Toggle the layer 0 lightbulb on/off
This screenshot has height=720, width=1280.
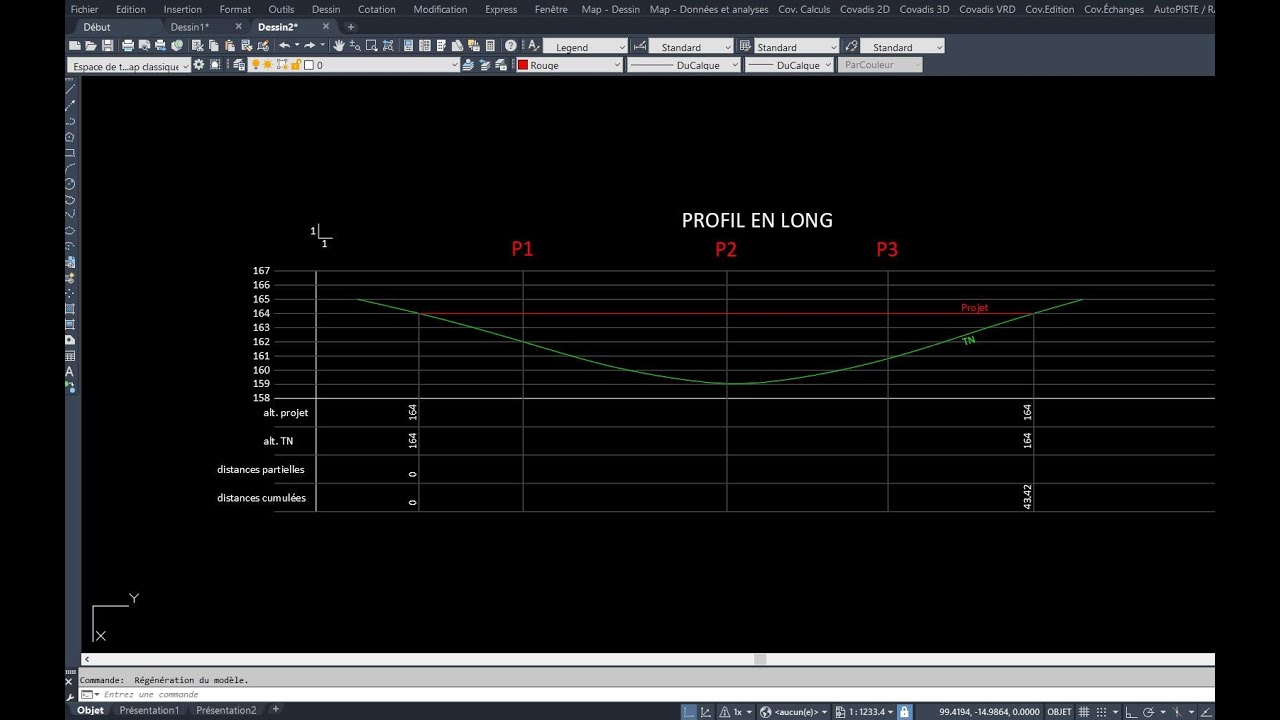coord(255,65)
